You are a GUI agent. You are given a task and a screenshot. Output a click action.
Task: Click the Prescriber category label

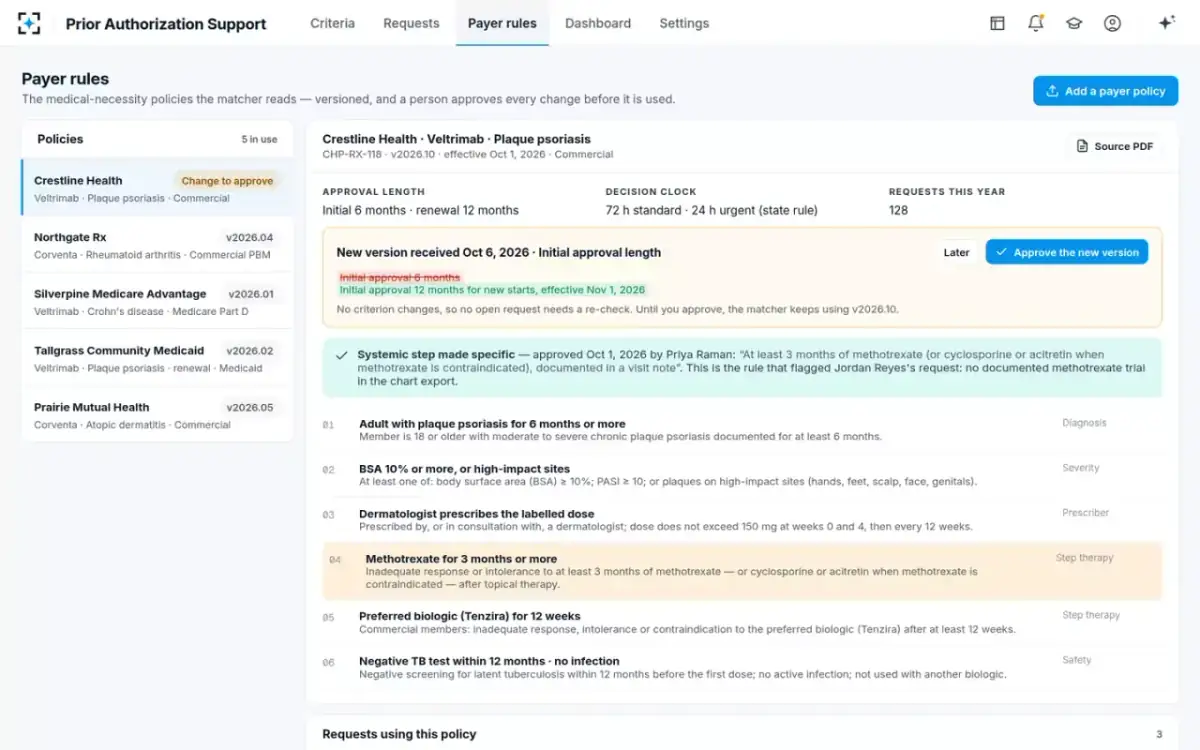coord(1085,513)
